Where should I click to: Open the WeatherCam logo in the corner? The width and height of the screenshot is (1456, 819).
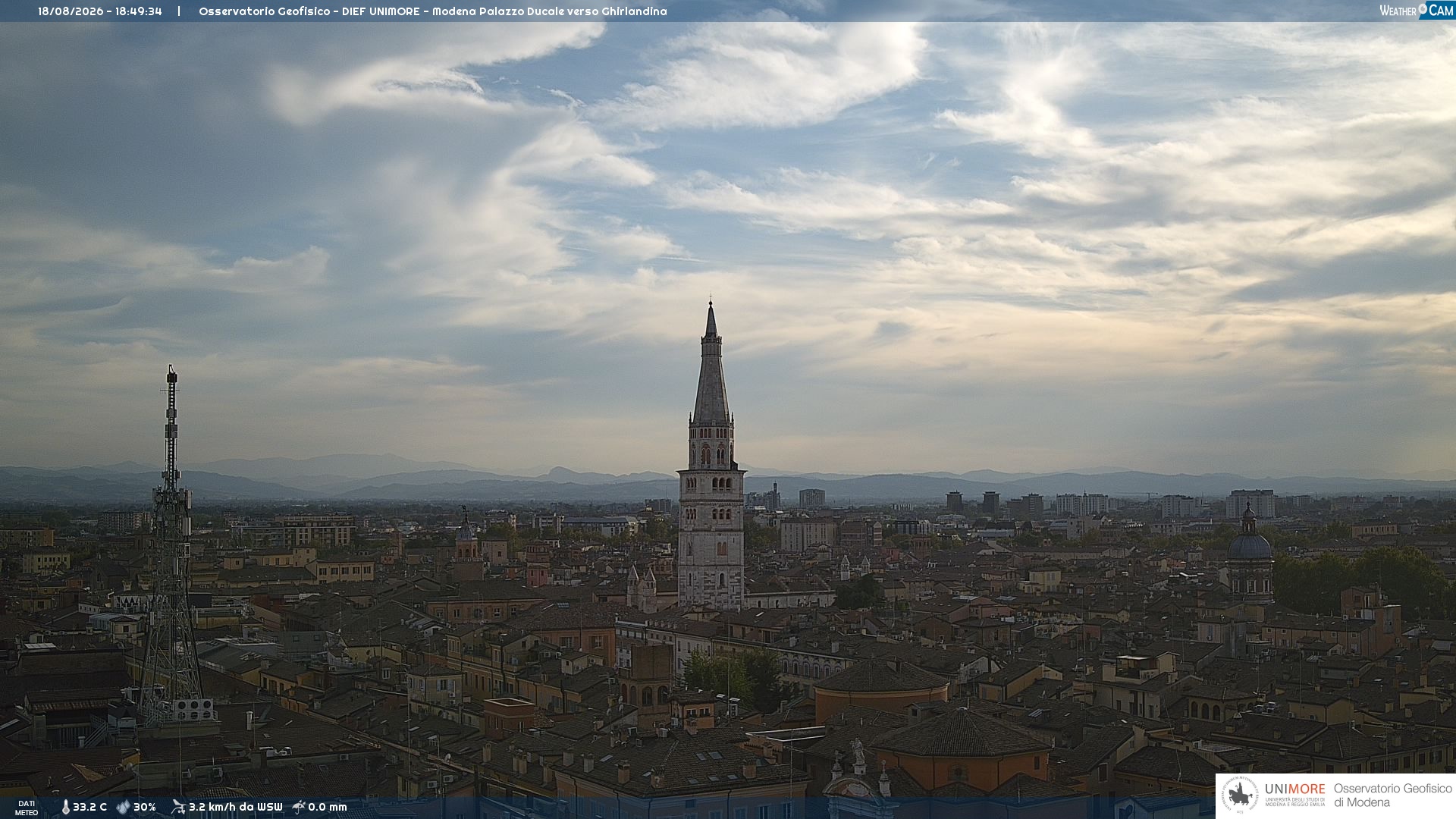click(x=1417, y=10)
